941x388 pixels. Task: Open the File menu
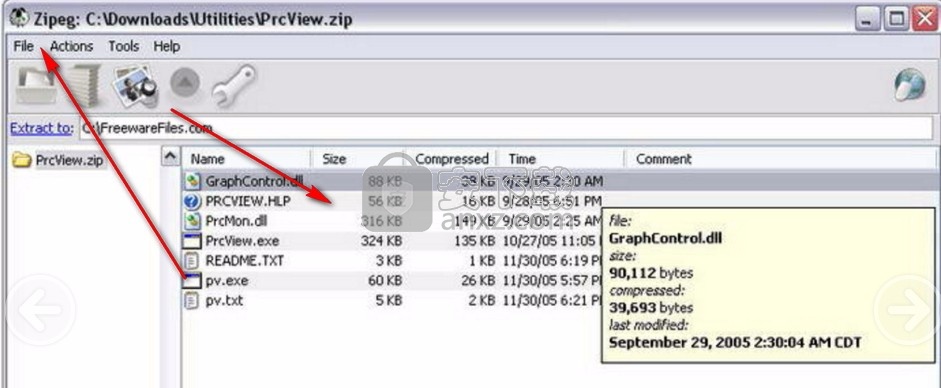click(23, 46)
